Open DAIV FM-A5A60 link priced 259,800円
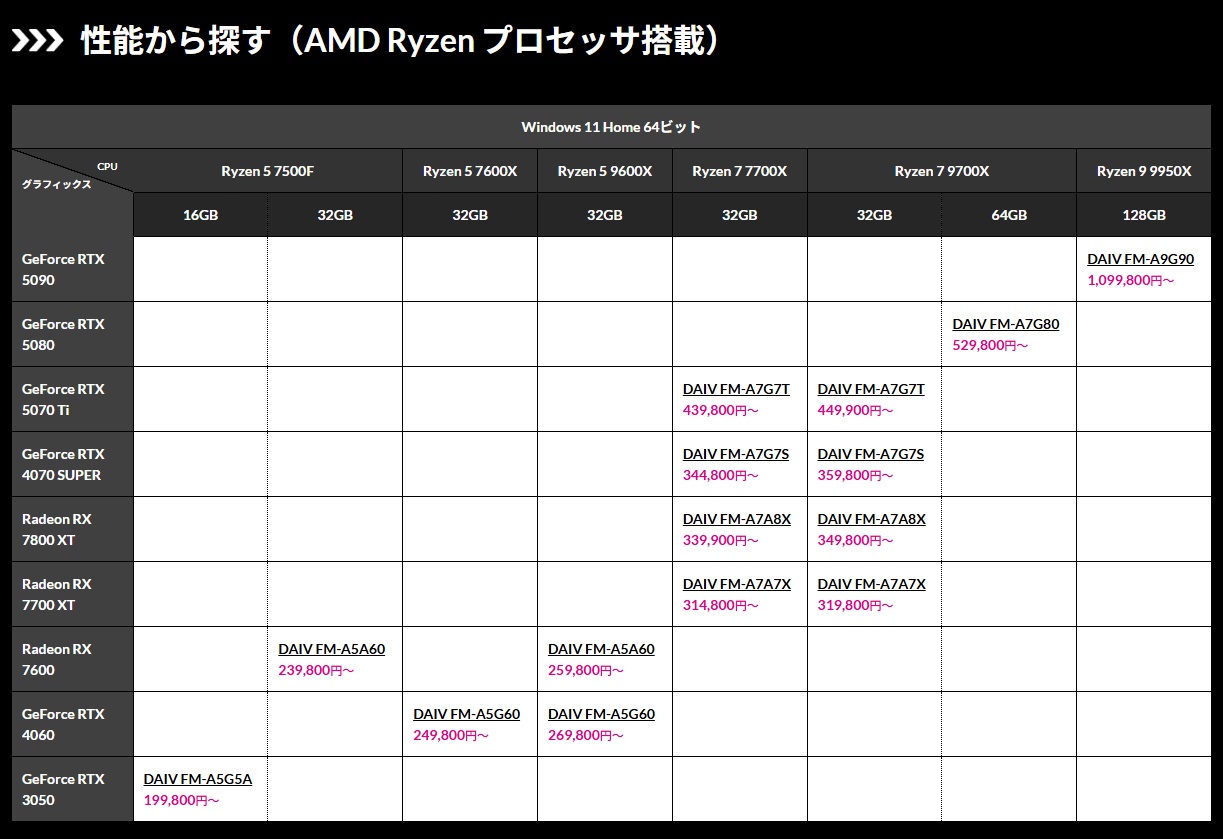1223x839 pixels. (601, 649)
